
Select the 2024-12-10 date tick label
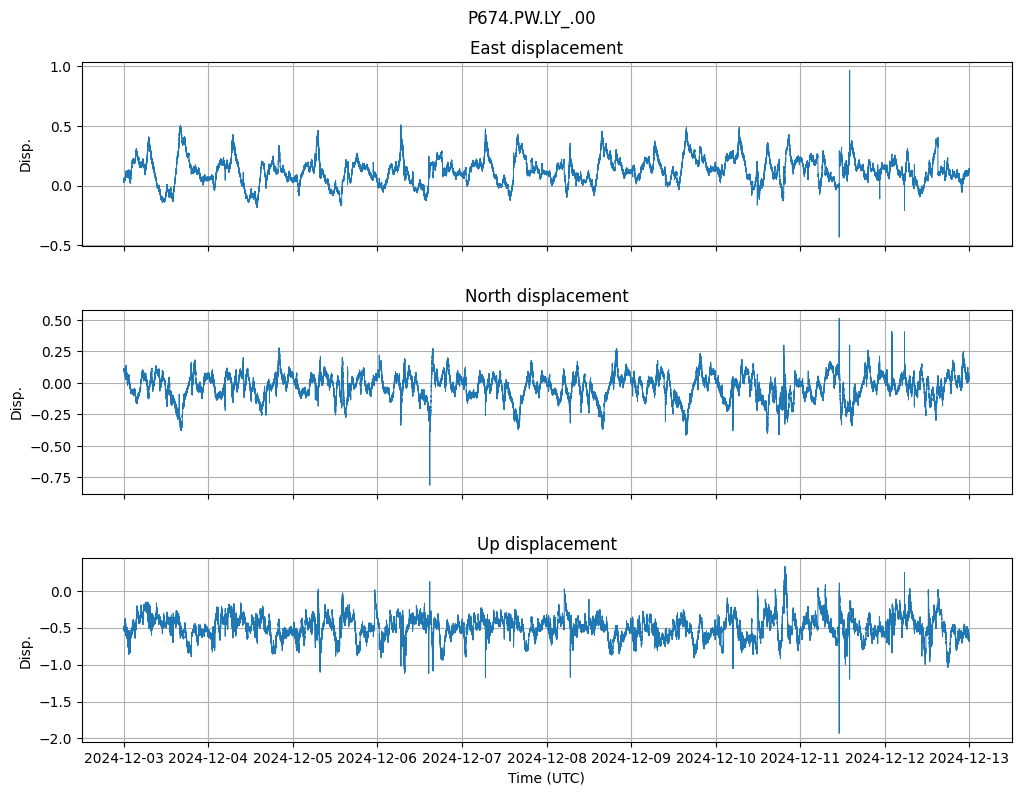(x=716, y=759)
